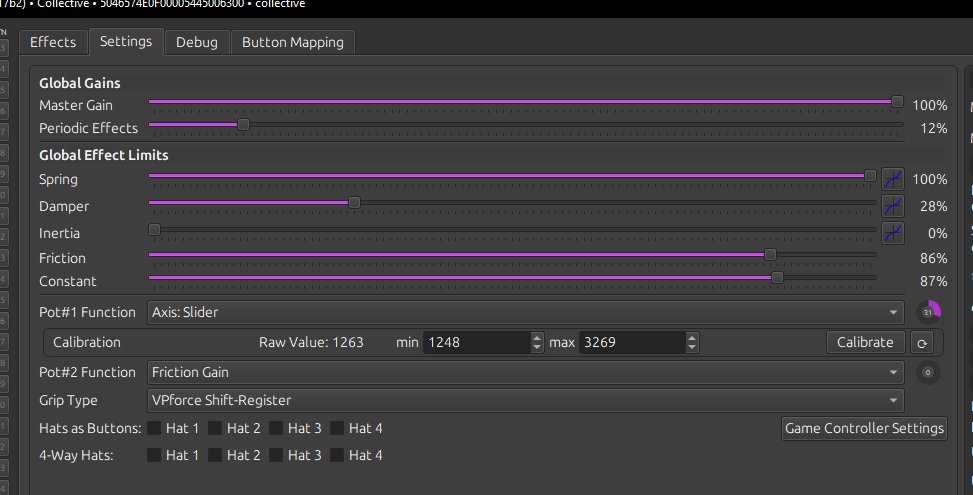This screenshot has height=495, width=973.
Task: Click the Calibrate button
Action: pos(865,342)
